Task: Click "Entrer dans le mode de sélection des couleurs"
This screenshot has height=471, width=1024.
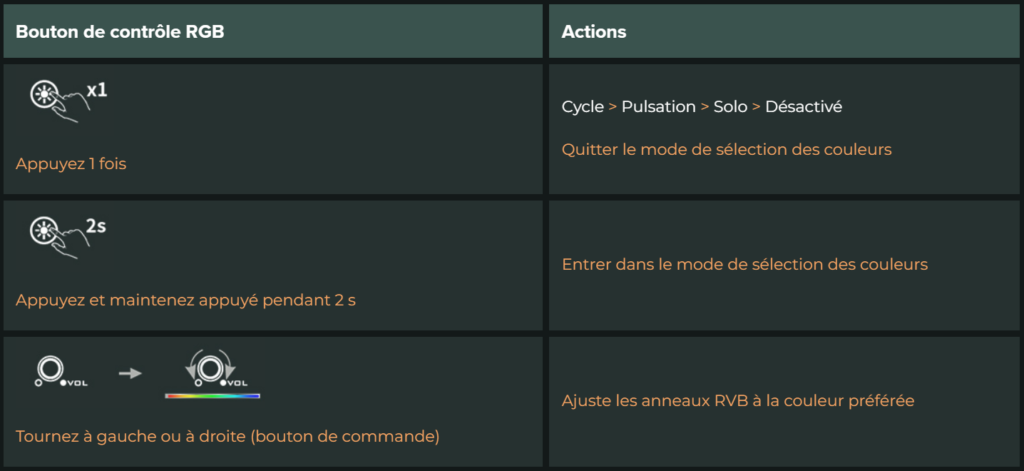Action: pyautogui.click(x=744, y=265)
